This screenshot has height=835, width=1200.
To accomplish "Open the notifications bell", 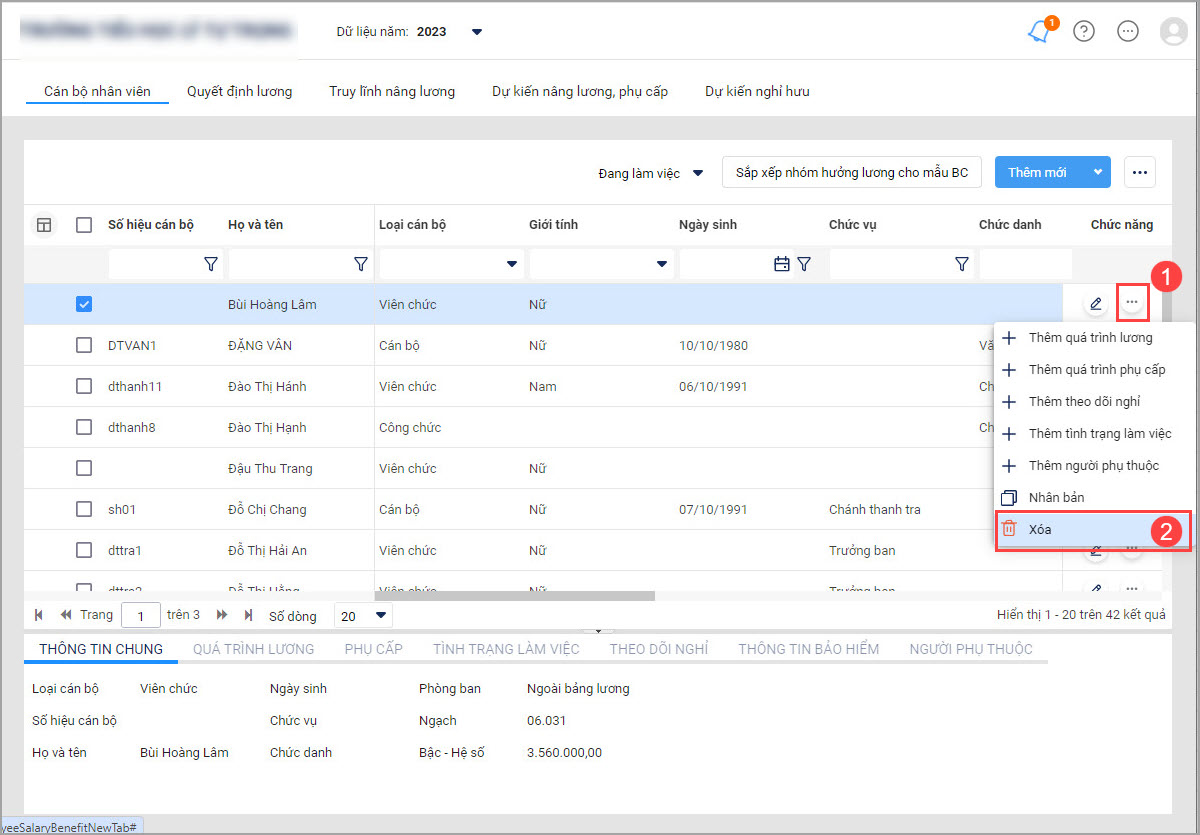I will pyautogui.click(x=1040, y=31).
